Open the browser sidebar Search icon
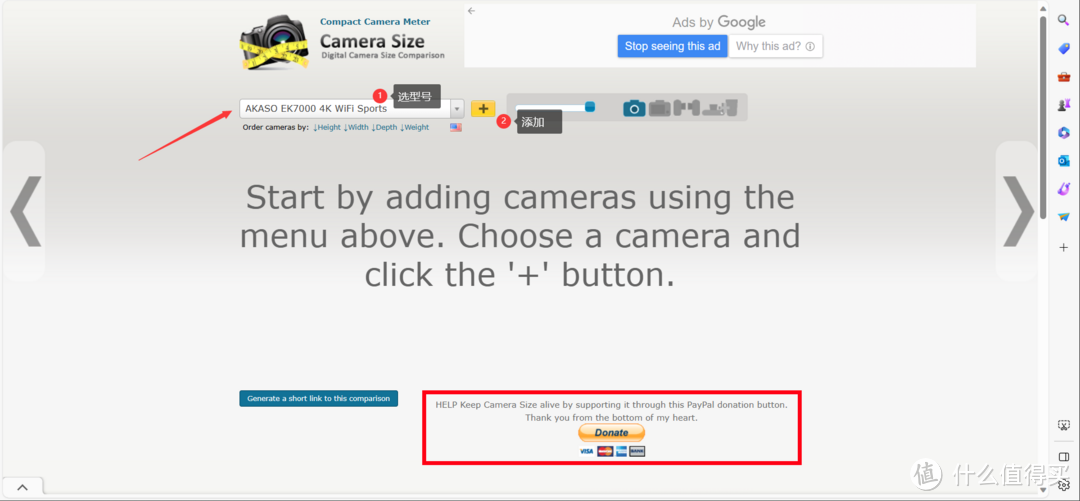The image size is (1080, 501). click(1063, 19)
